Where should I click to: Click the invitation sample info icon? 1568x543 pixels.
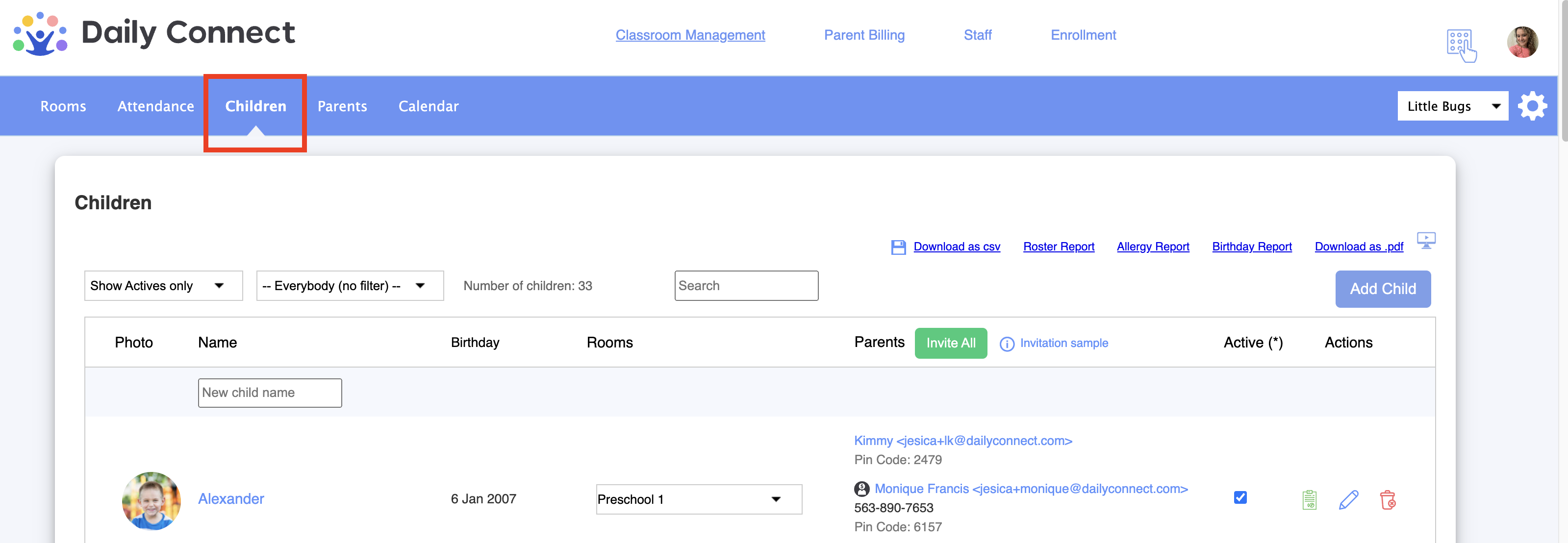click(1007, 344)
